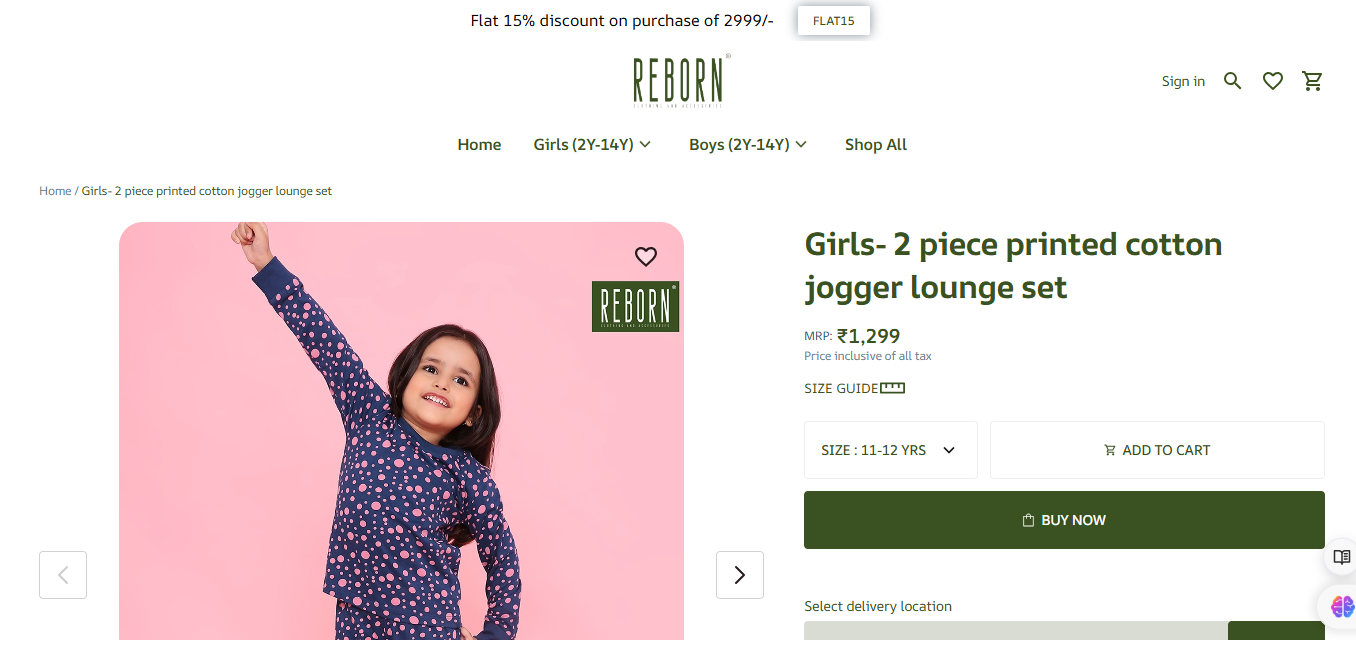
Task: Open the search icon in header
Action: click(1232, 81)
